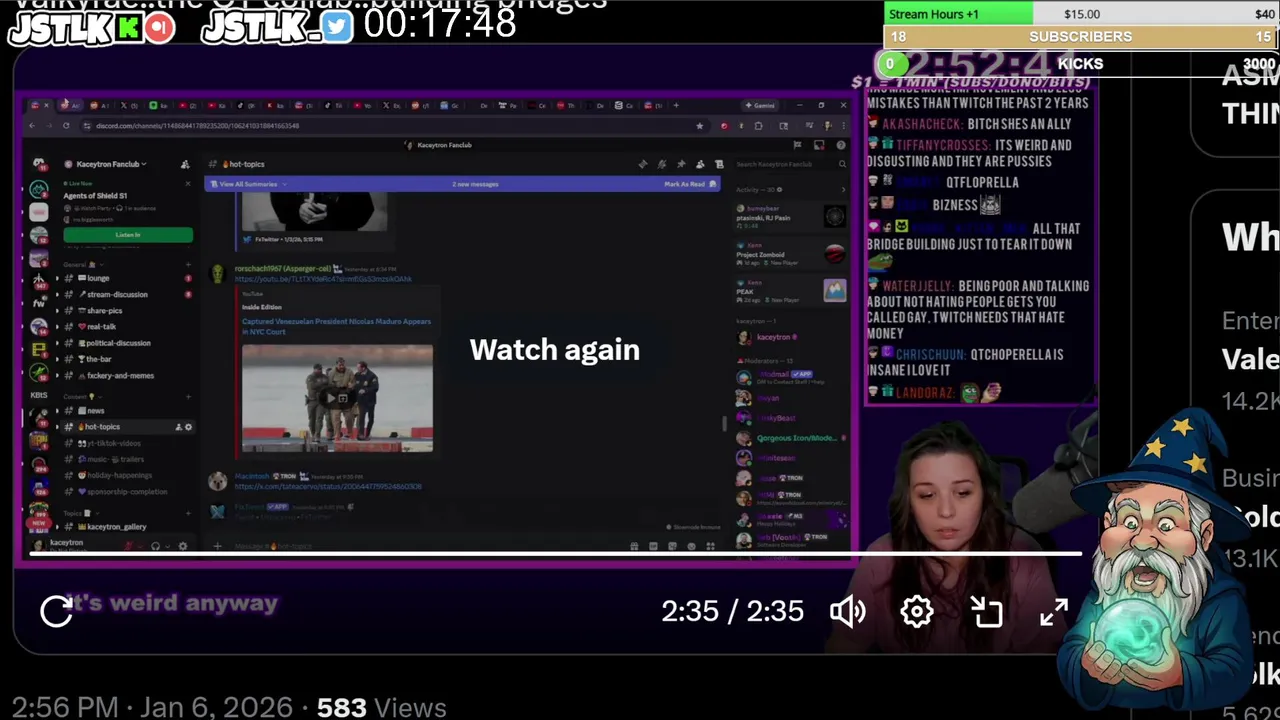Toggle microphone mute in Discord user panel
This screenshot has width=1280, height=720.
129,546
